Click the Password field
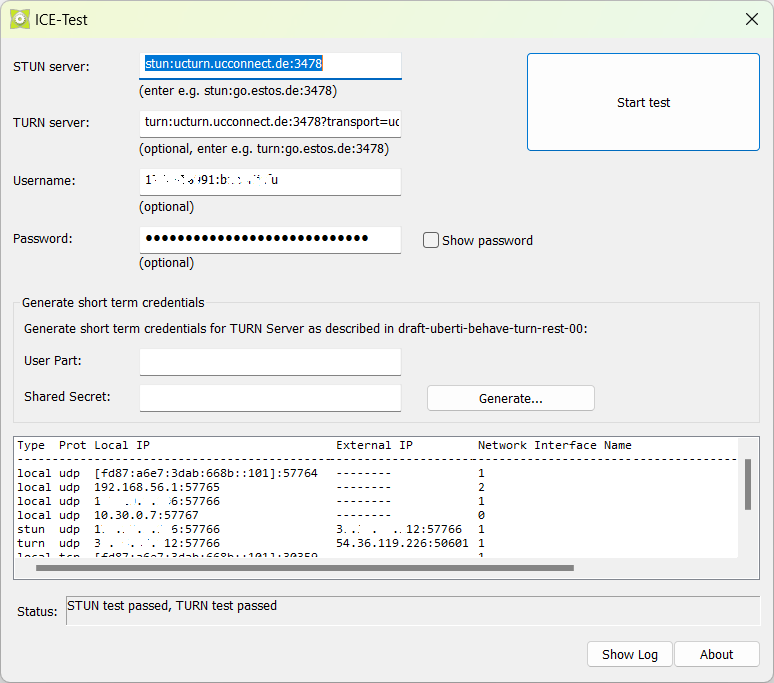774x683 pixels. point(270,239)
